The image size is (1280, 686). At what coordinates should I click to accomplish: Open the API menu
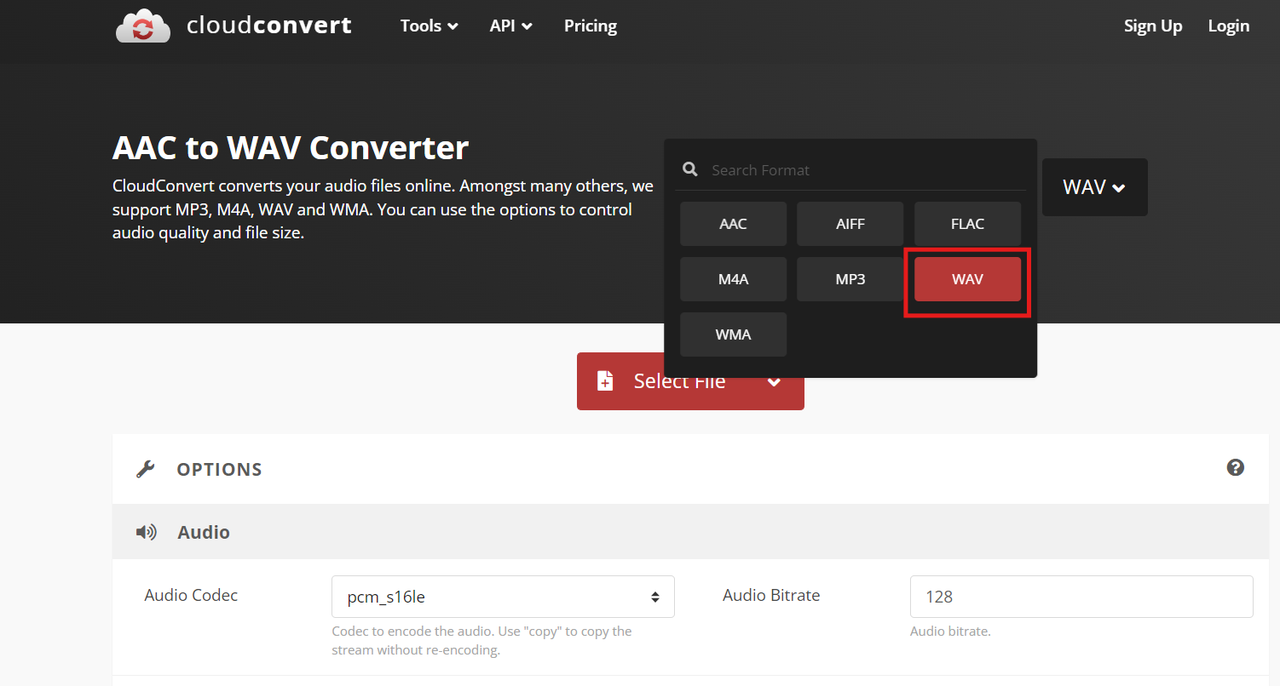(x=511, y=26)
